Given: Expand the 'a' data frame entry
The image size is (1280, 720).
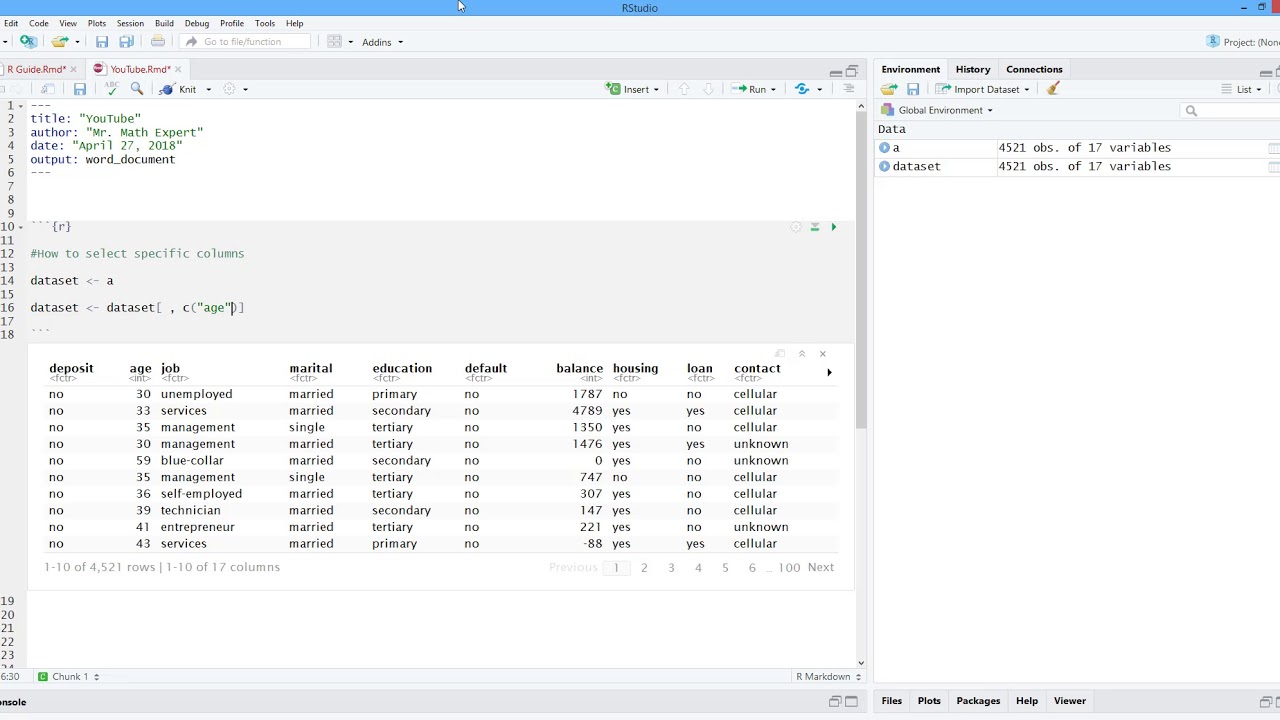Looking at the screenshot, I should 884,147.
